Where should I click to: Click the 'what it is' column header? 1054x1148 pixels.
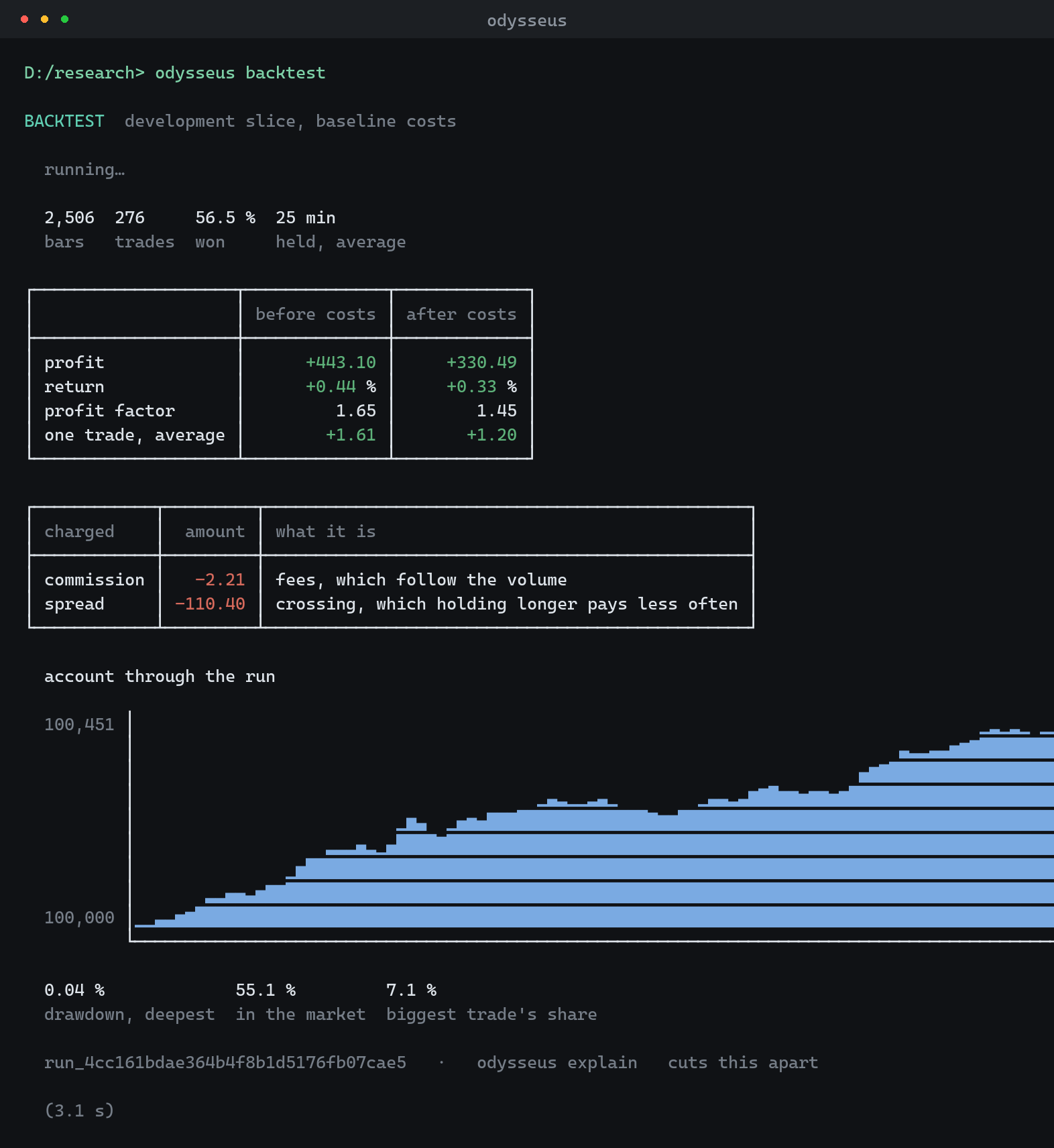326,532
